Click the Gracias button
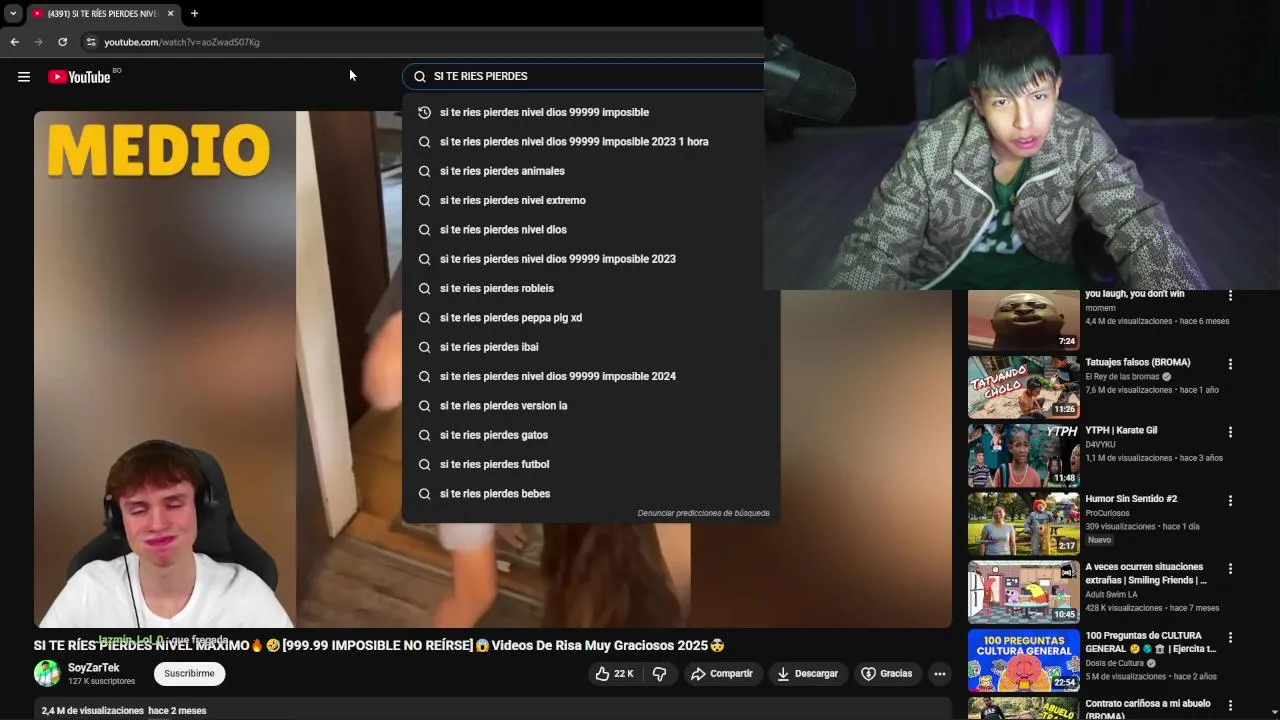The image size is (1280, 720). (x=887, y=674)
